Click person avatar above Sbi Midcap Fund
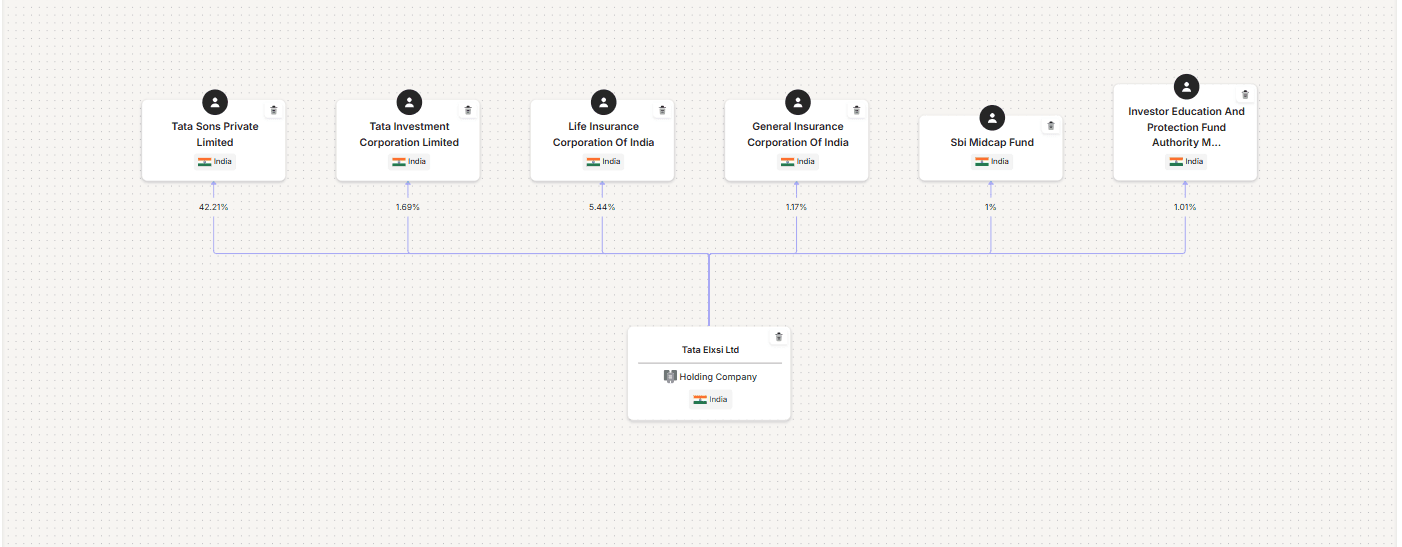1402x547 pixels. 991,118
